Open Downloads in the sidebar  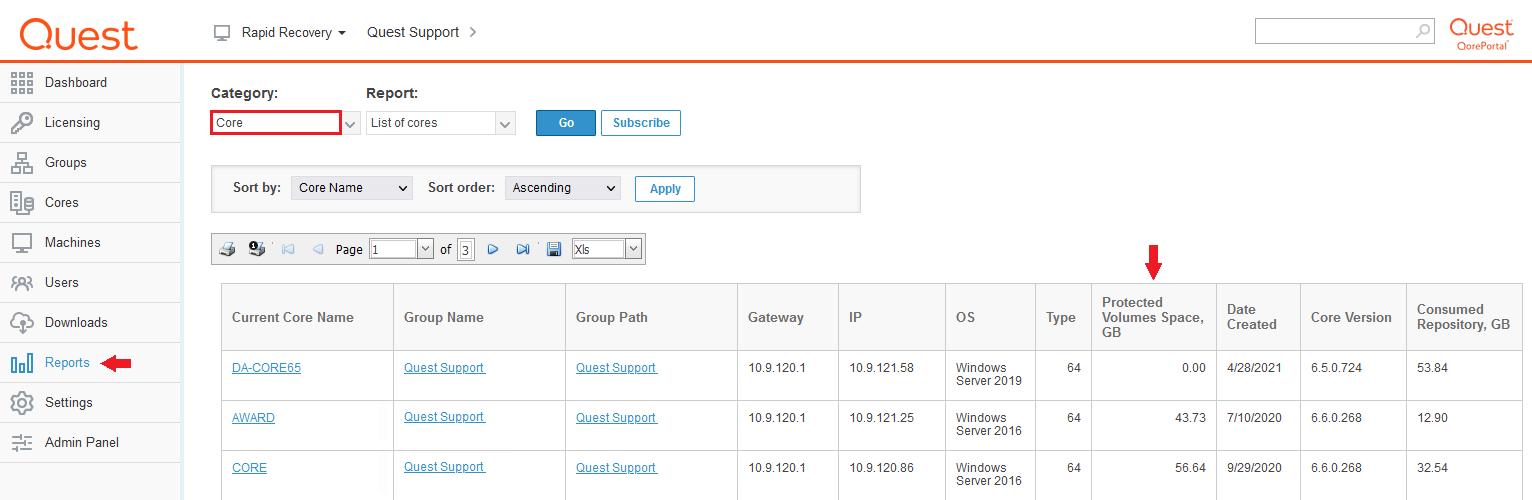[x=91, y=322]
